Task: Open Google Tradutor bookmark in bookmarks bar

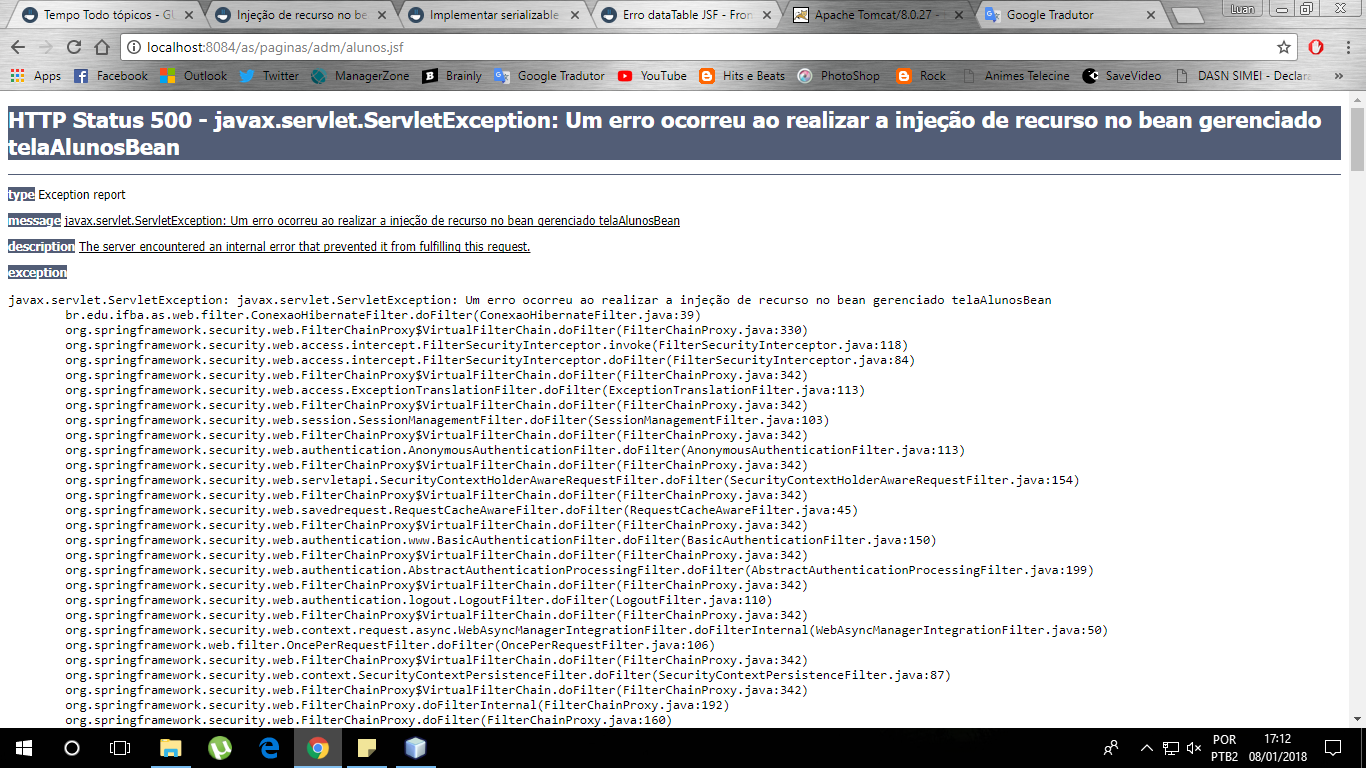Action: (x=549, y=76)
